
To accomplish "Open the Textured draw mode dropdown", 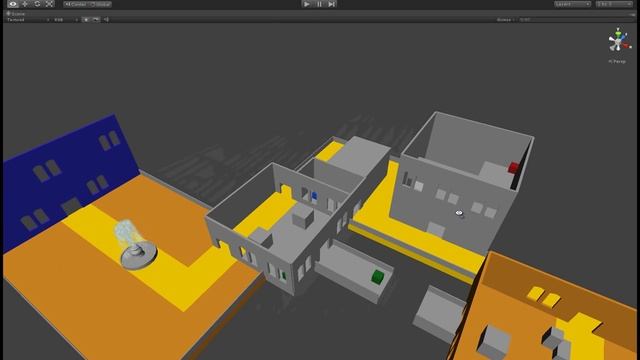I will tap(28, 20).
